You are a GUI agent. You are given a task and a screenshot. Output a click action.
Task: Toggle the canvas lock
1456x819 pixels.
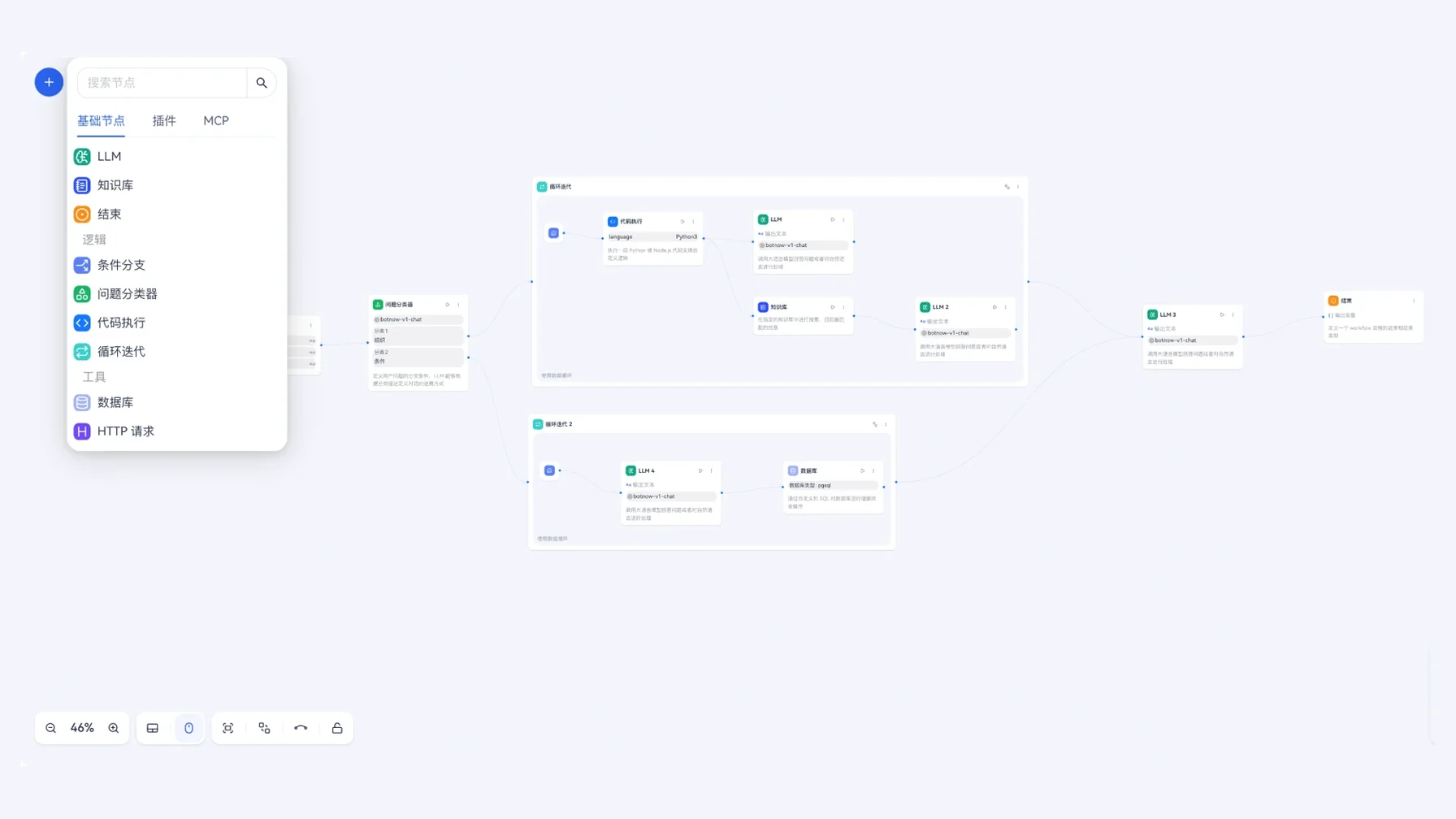tap(337, 728)
